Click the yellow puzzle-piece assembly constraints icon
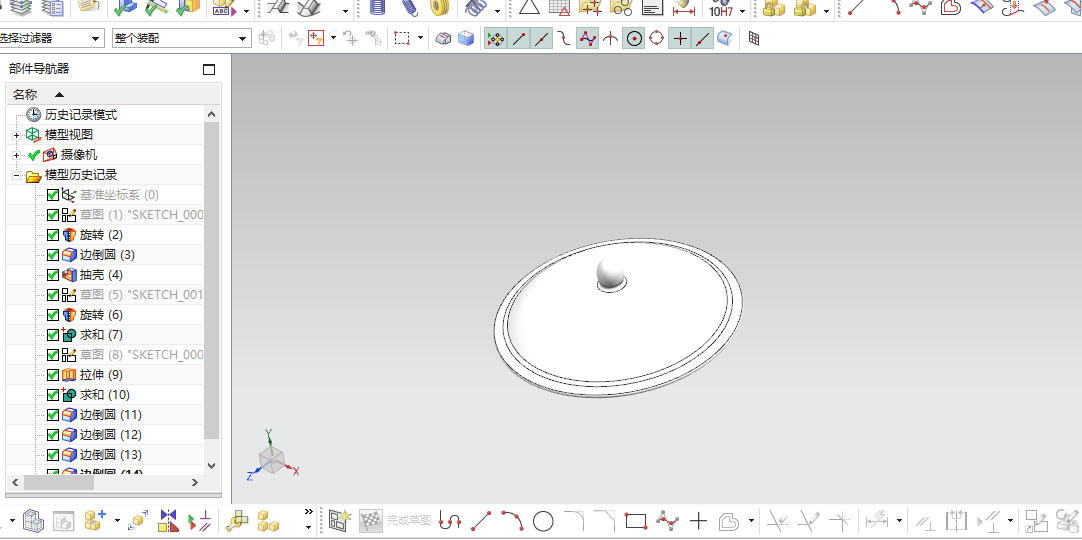The height and width of the screenshot is (540, 1082). point(237,521)
